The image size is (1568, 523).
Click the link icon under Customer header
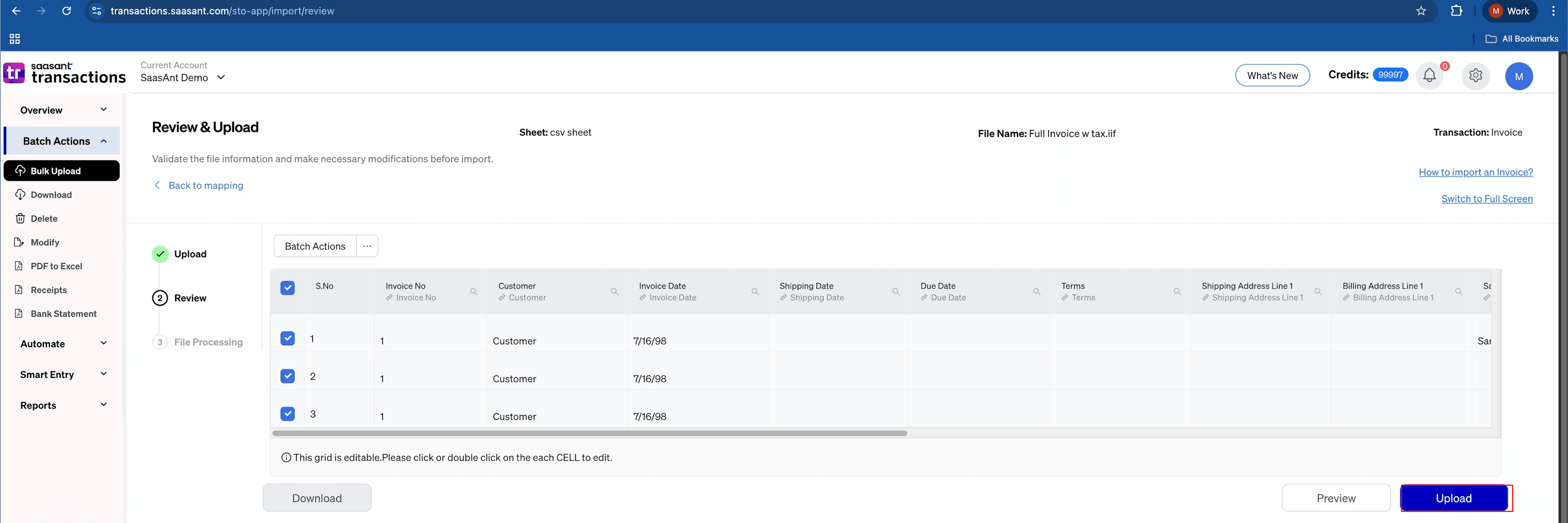[501, 298]
